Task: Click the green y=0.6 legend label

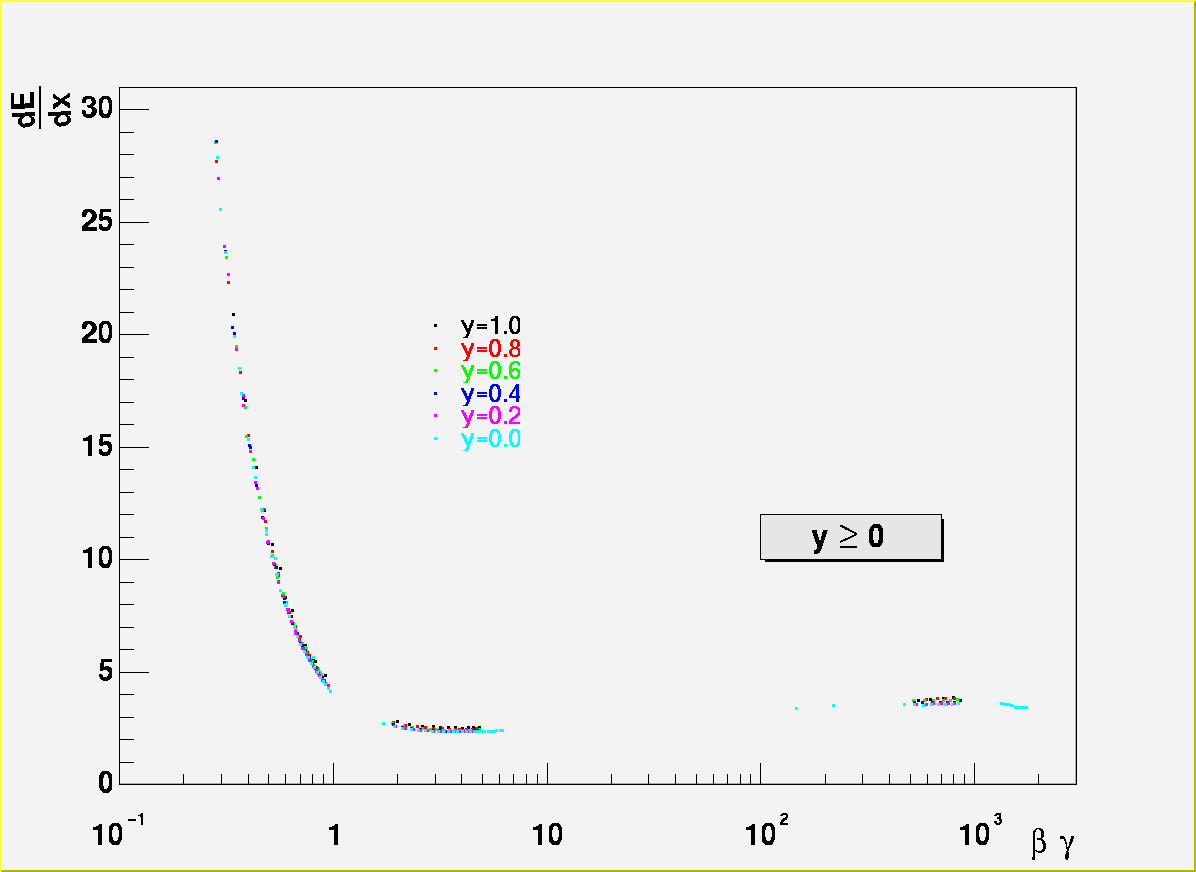Action: (x=489, y=372)
